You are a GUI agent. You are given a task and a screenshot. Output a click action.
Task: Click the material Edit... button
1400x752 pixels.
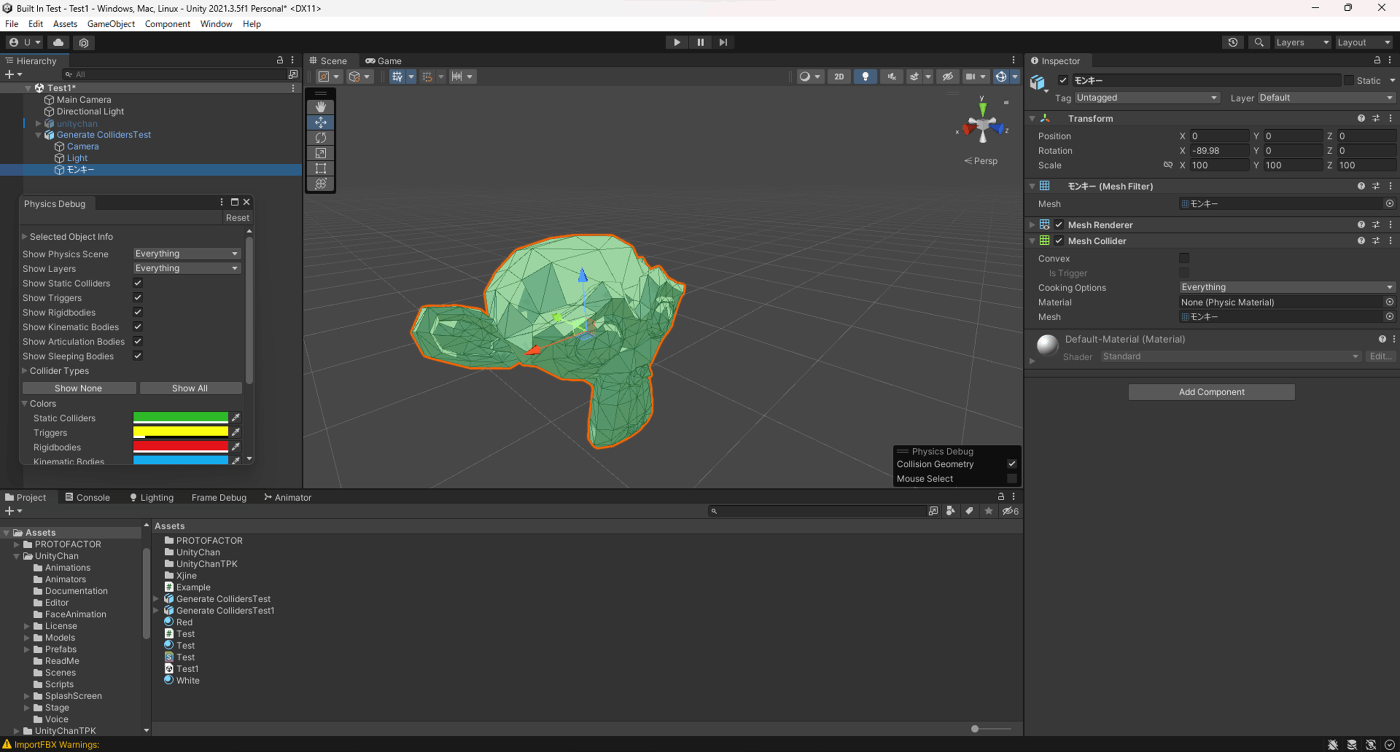tap(1381, 356)
